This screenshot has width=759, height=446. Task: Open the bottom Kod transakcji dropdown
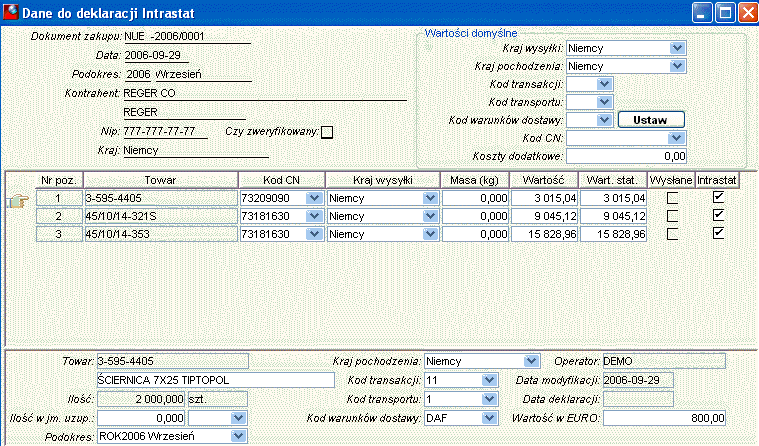tap(489, 380)
